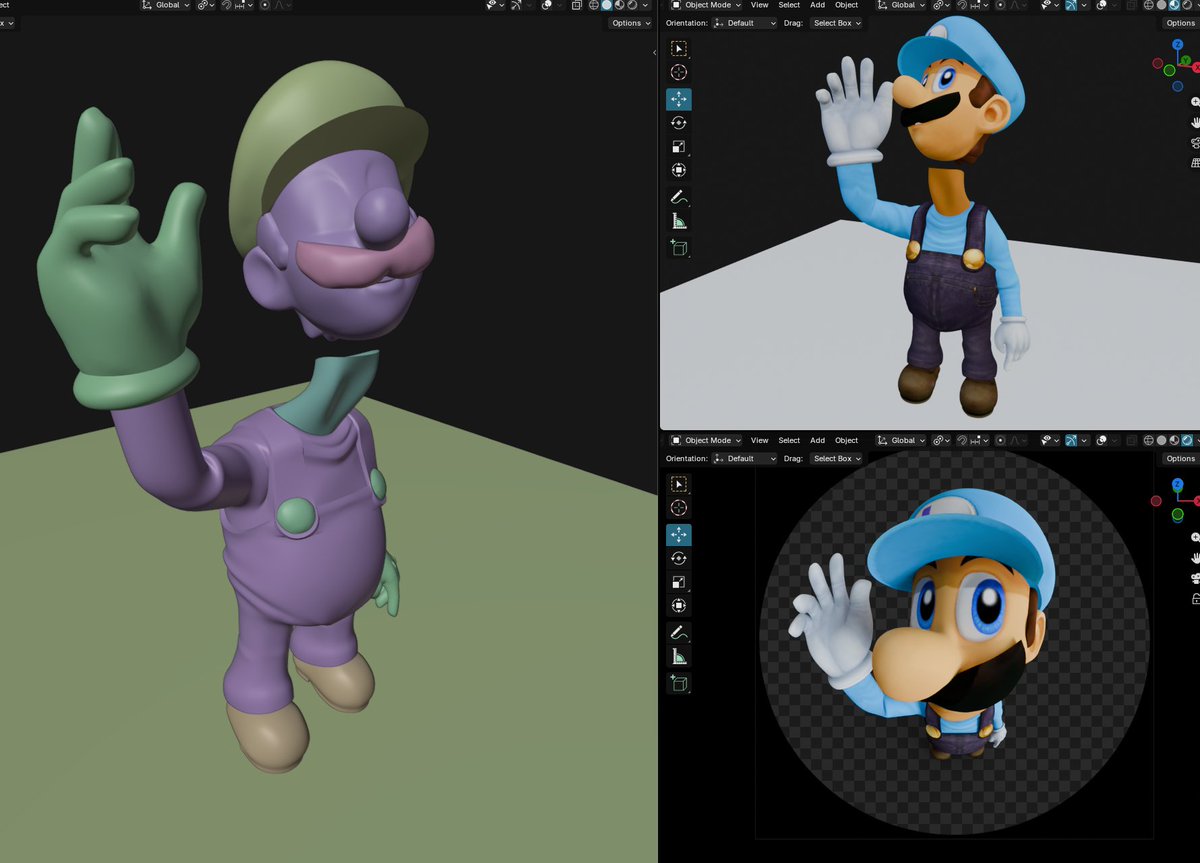Select the Rotate tool in bottom-right viewport

[679, 559]
